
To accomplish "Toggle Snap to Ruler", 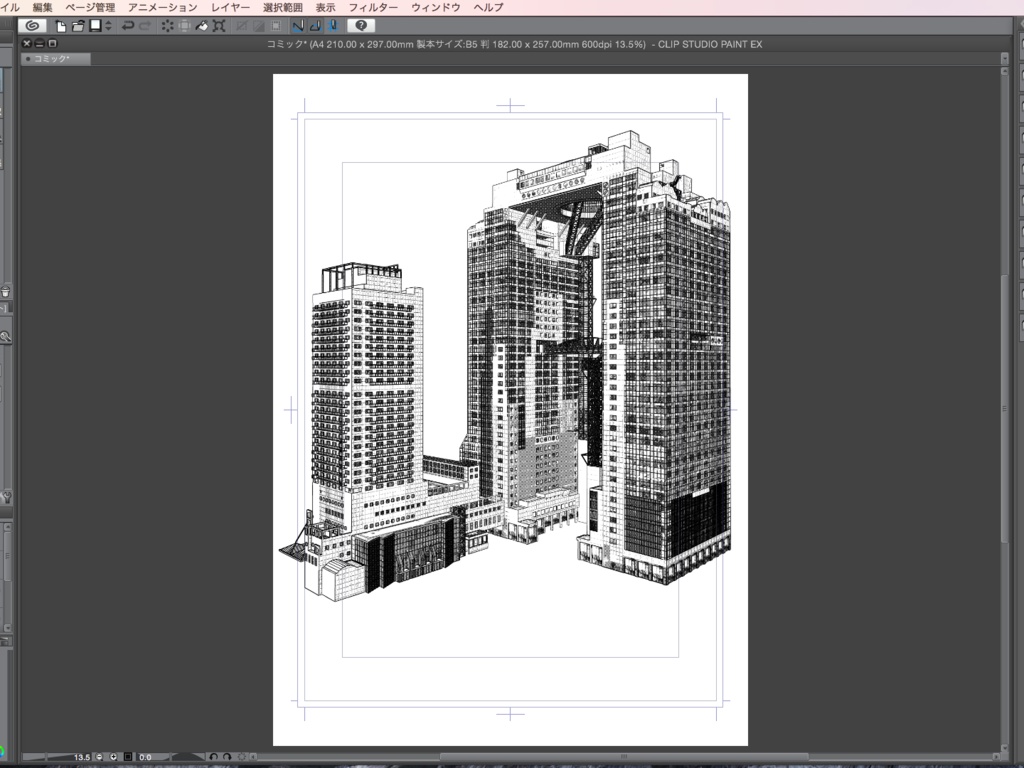I will (x=298, y=25).
